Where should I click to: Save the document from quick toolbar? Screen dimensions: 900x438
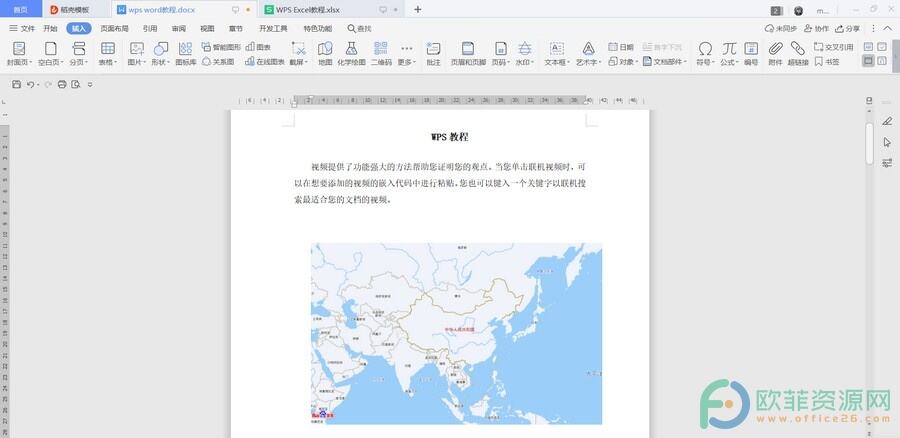pyautogui.click(x=16, y=84)
